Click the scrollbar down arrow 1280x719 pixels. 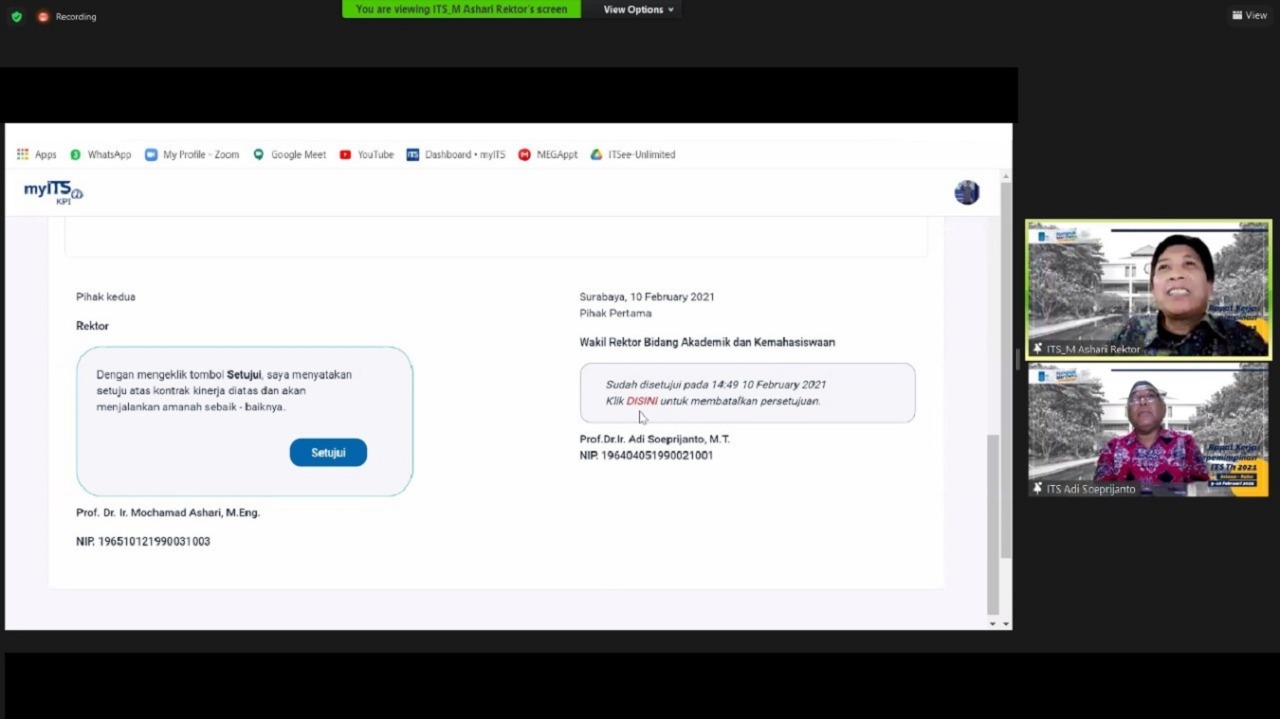992,623
